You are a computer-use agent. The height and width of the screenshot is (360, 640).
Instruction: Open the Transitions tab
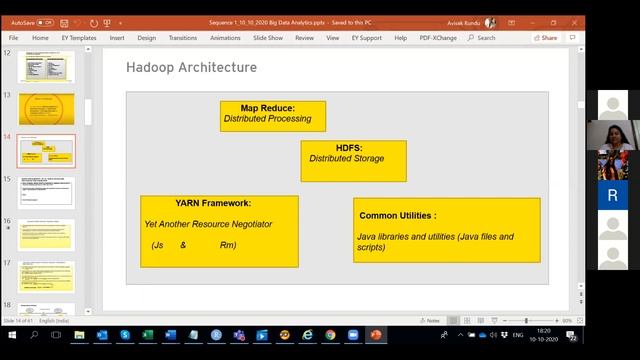pos(182,38)
